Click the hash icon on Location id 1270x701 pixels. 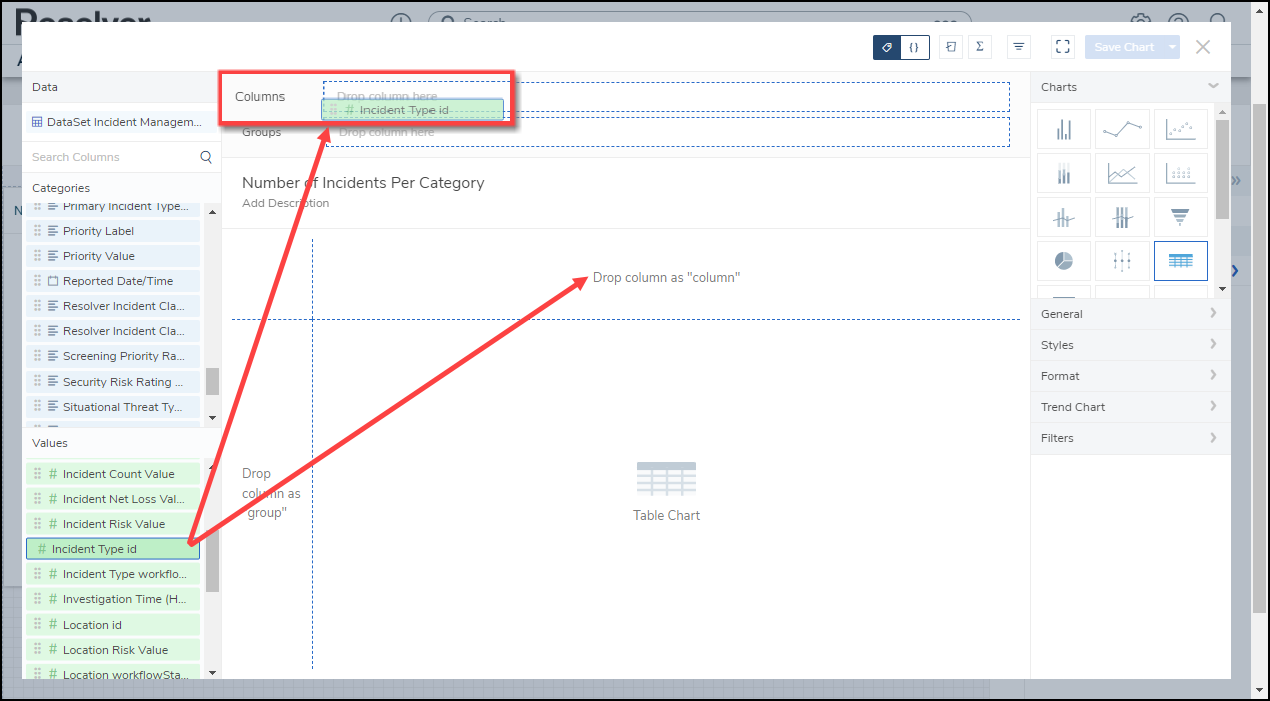(53, 625)
